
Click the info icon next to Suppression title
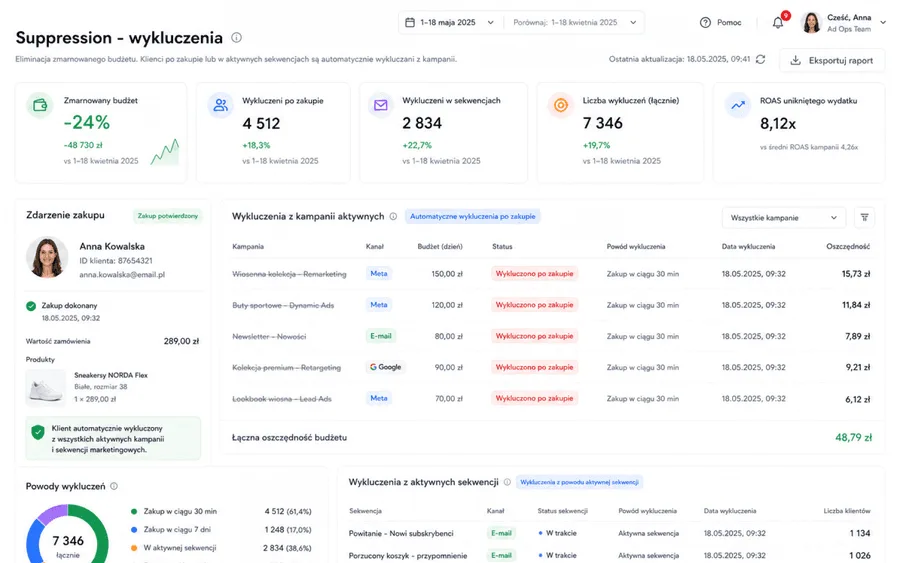click(x=236, y=38)
